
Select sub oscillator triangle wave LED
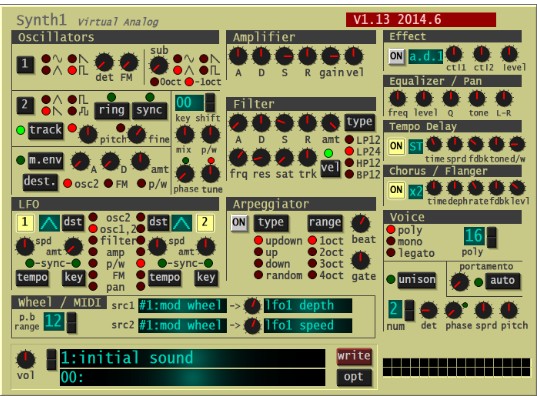[x=177, y=71]
